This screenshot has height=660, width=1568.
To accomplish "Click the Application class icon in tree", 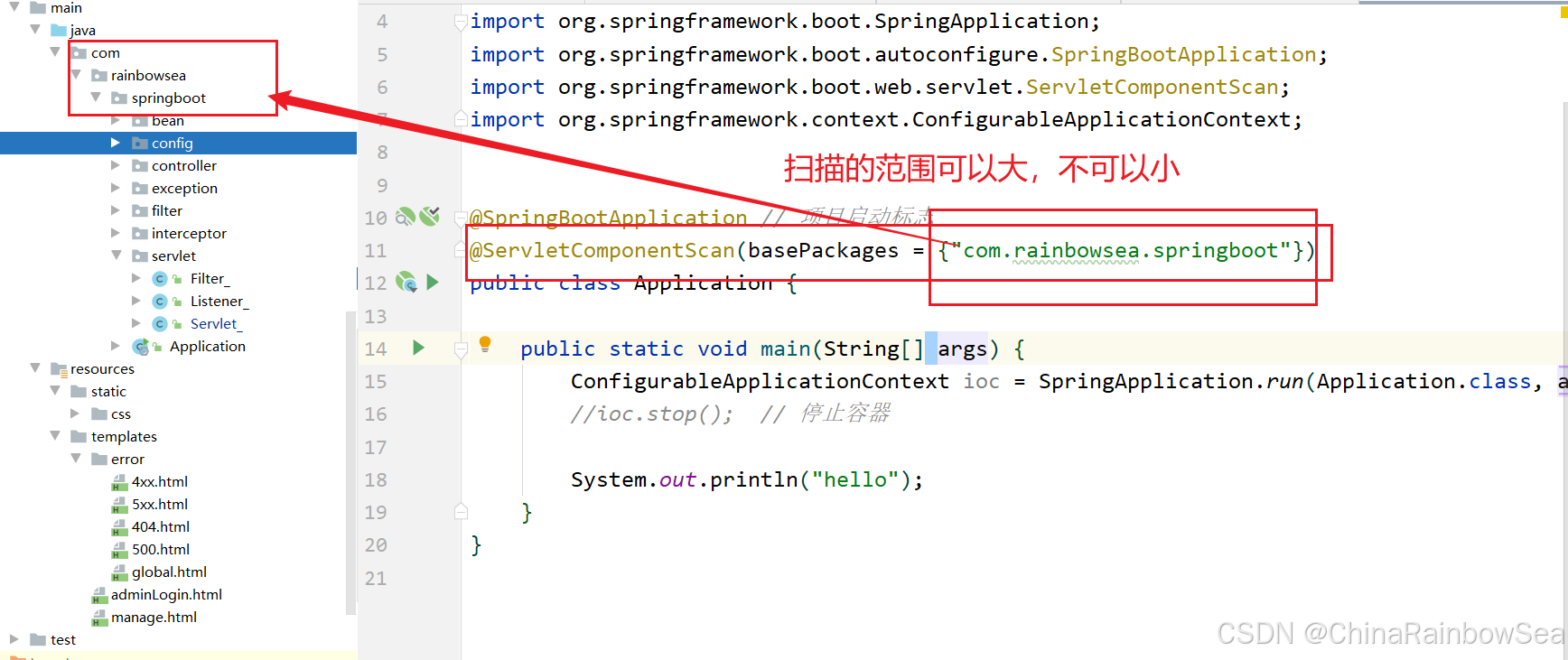I will point(141,347).
